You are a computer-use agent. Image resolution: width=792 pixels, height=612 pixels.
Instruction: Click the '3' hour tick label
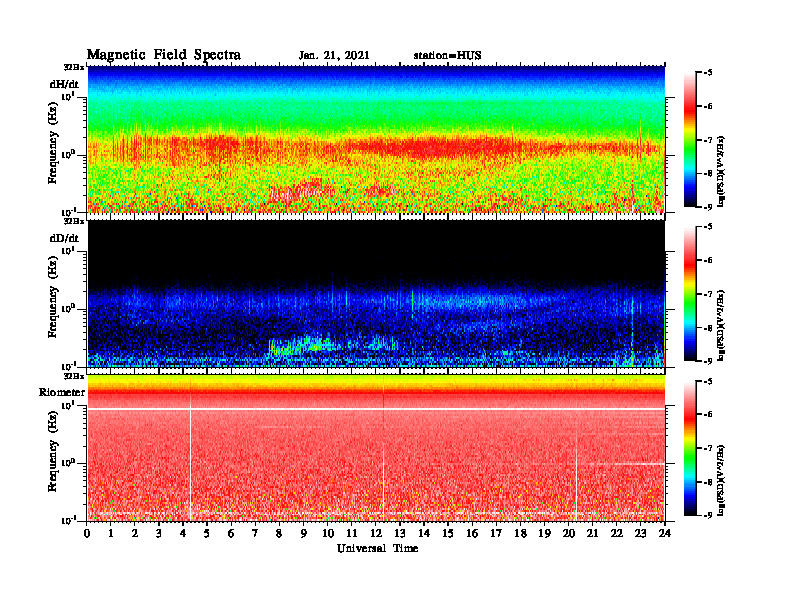159,534
